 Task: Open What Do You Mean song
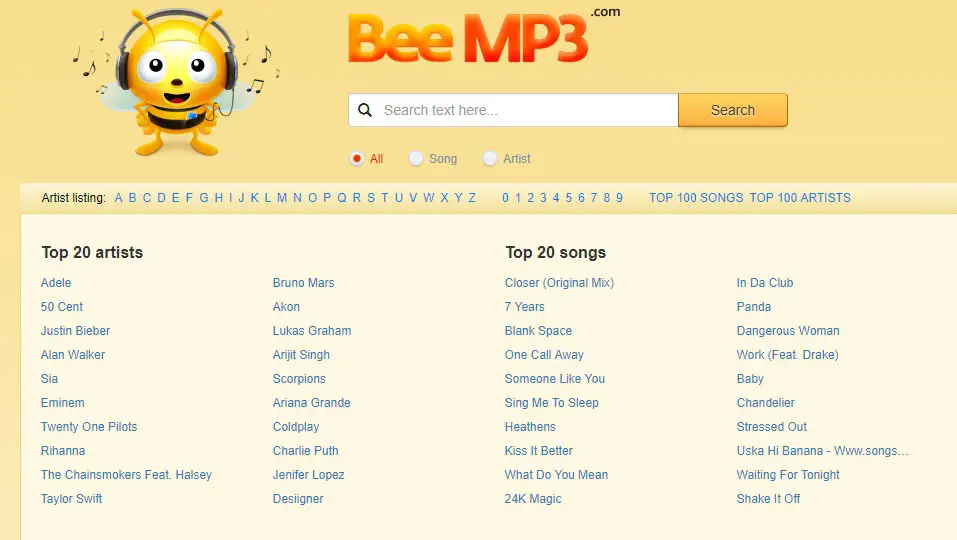(556, 475)
